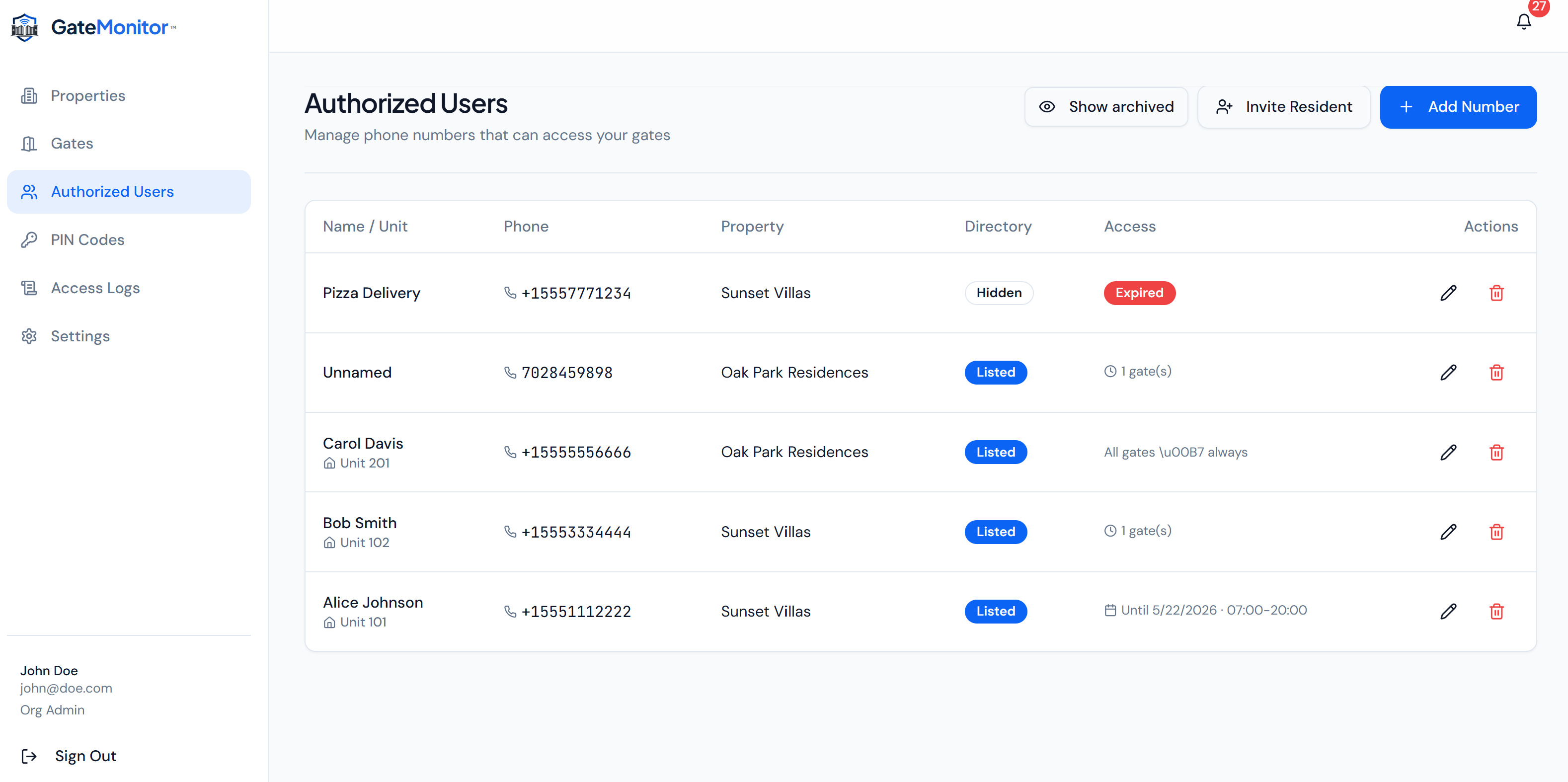Click Add Number button
Viewport: 1568px width, 782px height.
click(x=1458, y=107)
